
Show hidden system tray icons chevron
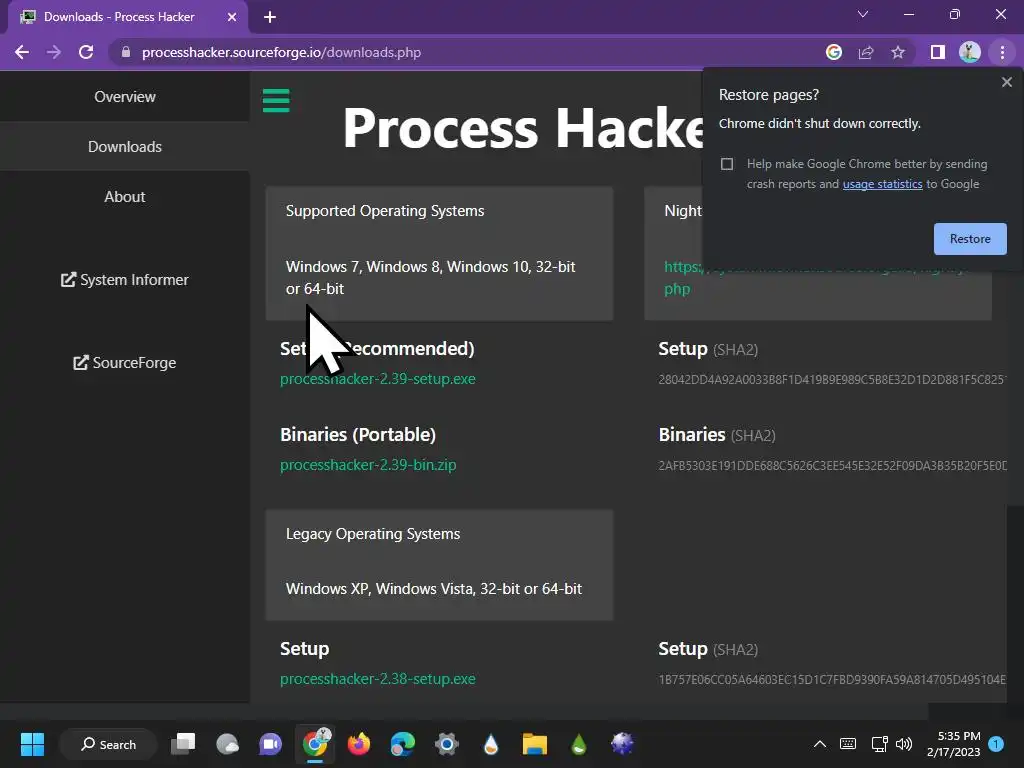[x=820, y=744]
